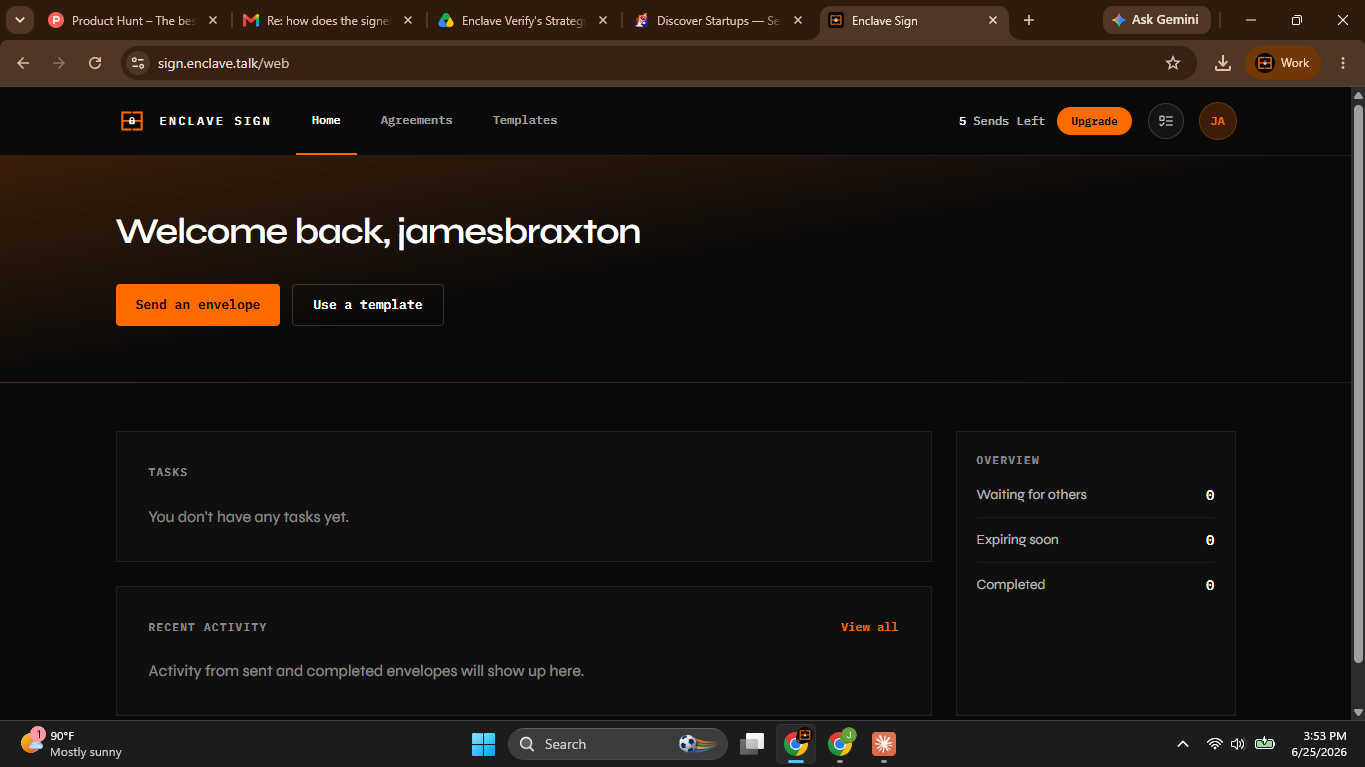1365x767 pixels.
Task: Switch to the Discover Startups tab
Action: 718,20
